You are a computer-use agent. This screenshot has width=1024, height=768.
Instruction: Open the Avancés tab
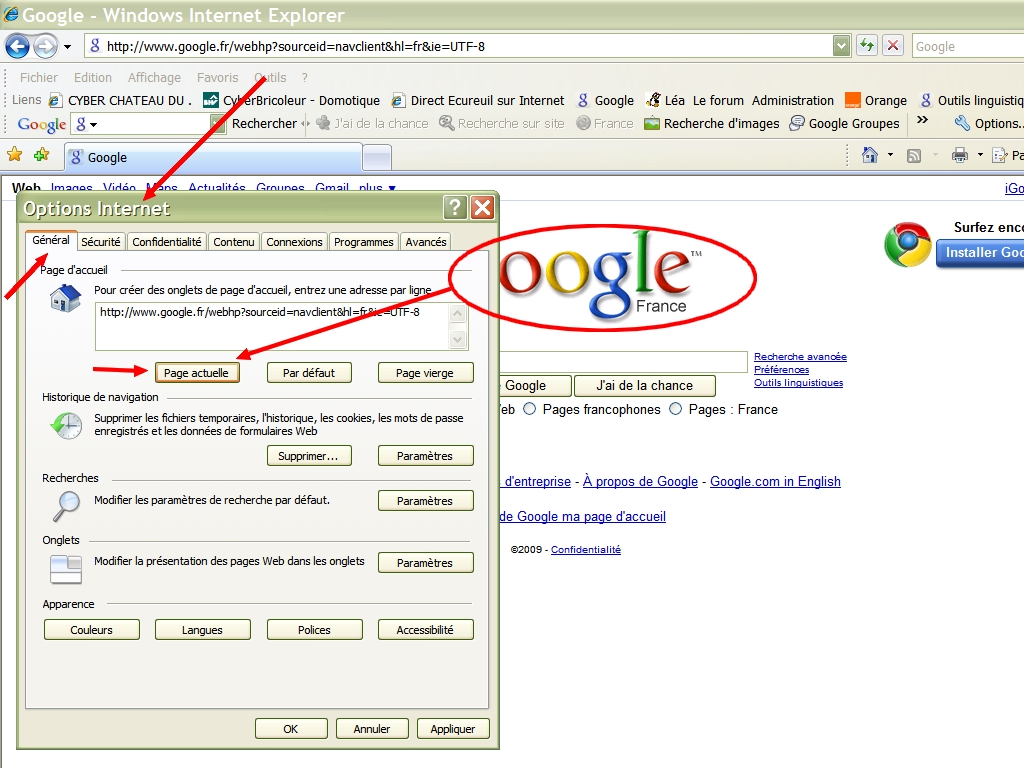click(x=426, y=242)
